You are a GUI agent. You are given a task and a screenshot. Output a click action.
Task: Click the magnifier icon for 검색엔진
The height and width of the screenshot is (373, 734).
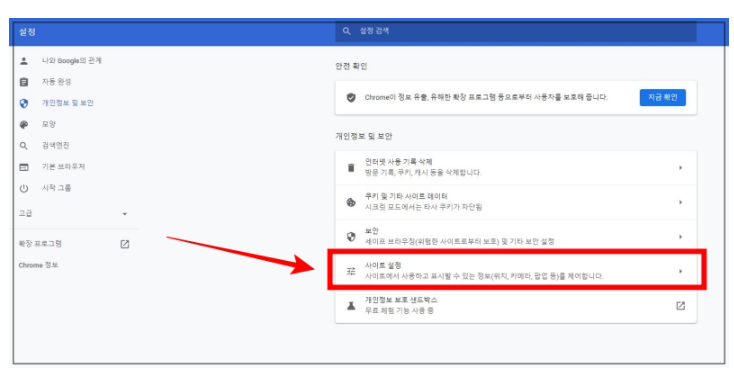24,146
